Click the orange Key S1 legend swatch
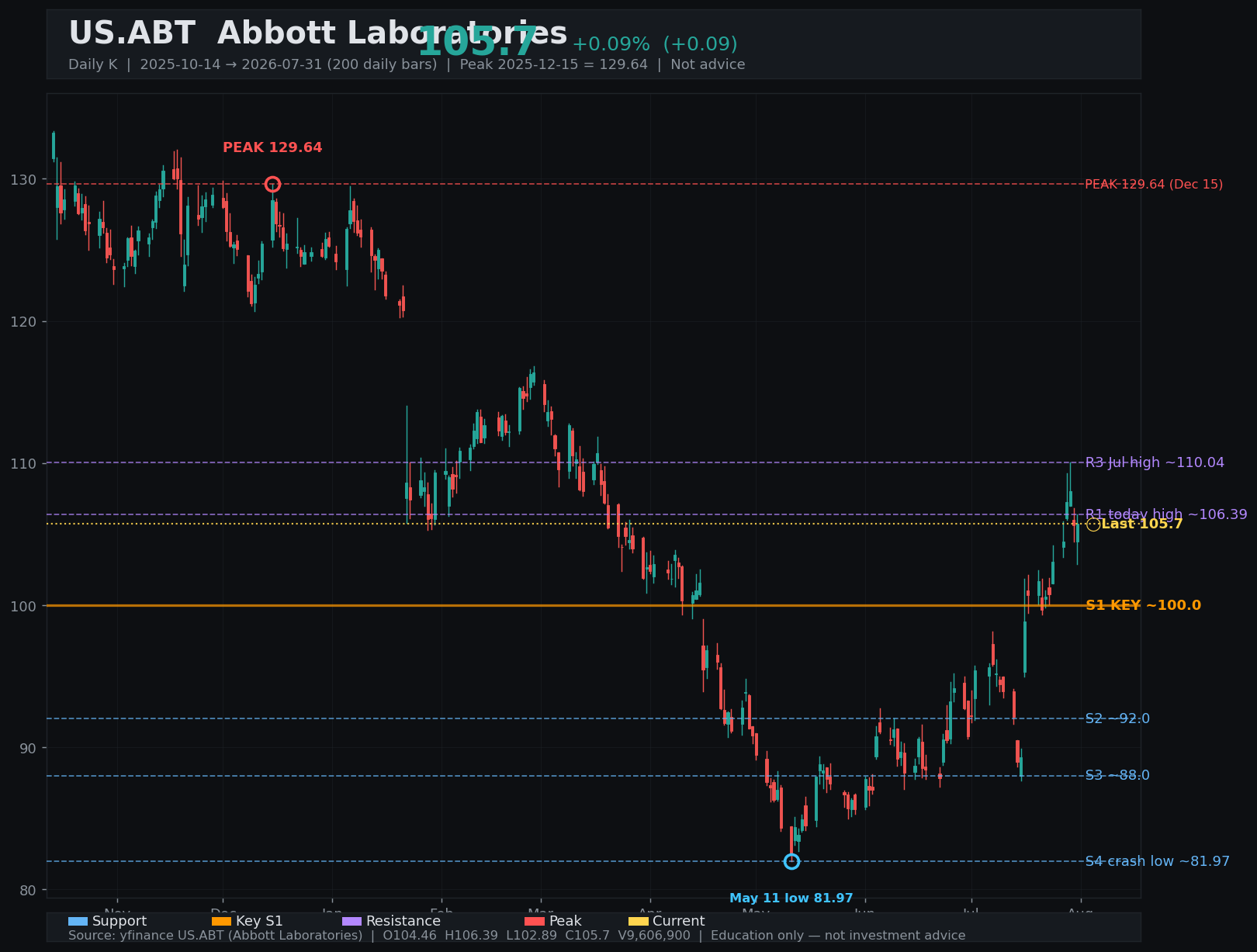The image size is (1257, 952). tap(222, 921)
